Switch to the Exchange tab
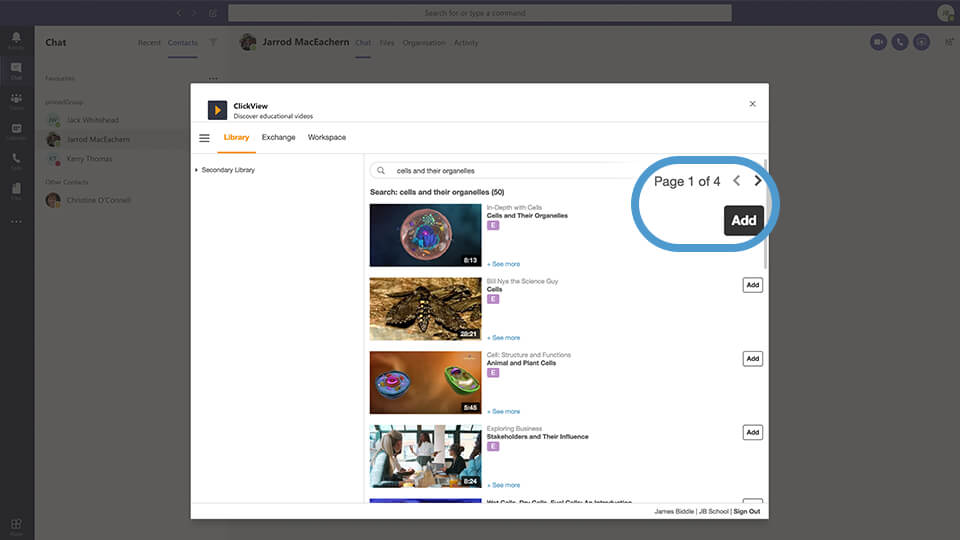Screen dimensions: 960x540 (278, 137)
